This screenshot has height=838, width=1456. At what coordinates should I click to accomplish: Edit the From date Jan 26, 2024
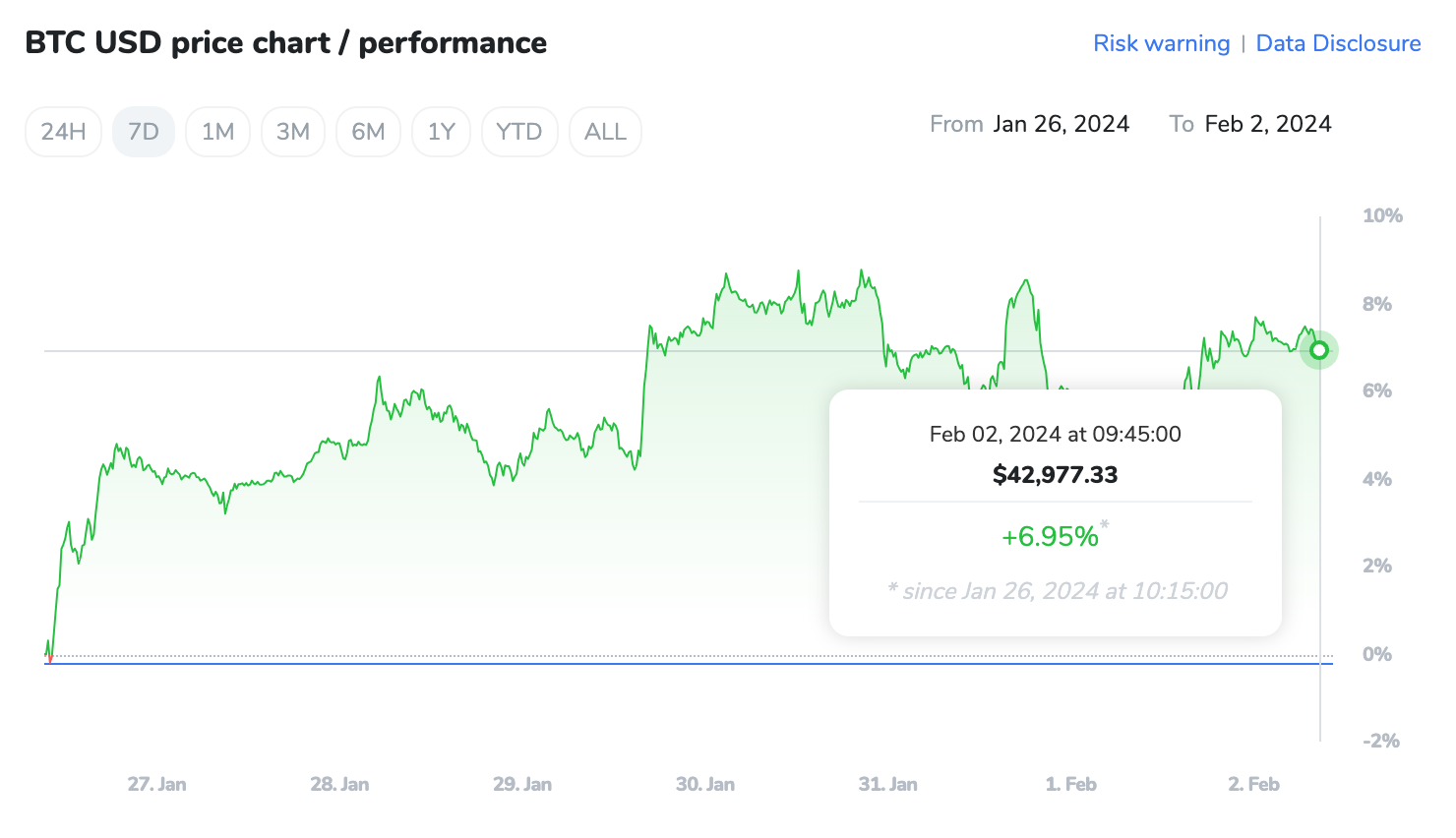pyautogui.click(x=1062, y=124)
